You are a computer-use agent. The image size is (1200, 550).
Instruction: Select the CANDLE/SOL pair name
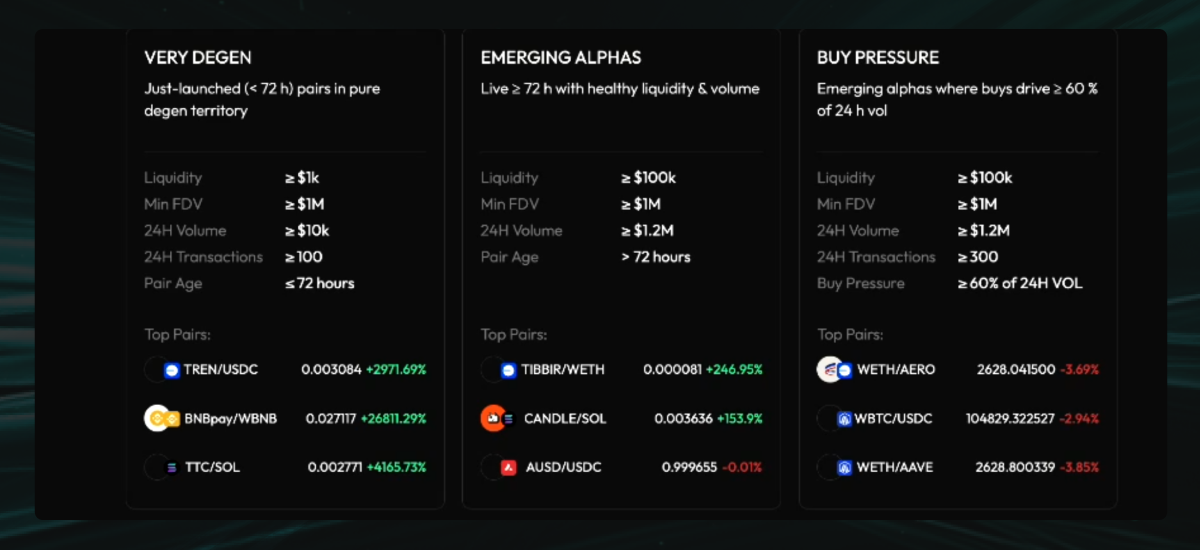click(x=565, y=418)
